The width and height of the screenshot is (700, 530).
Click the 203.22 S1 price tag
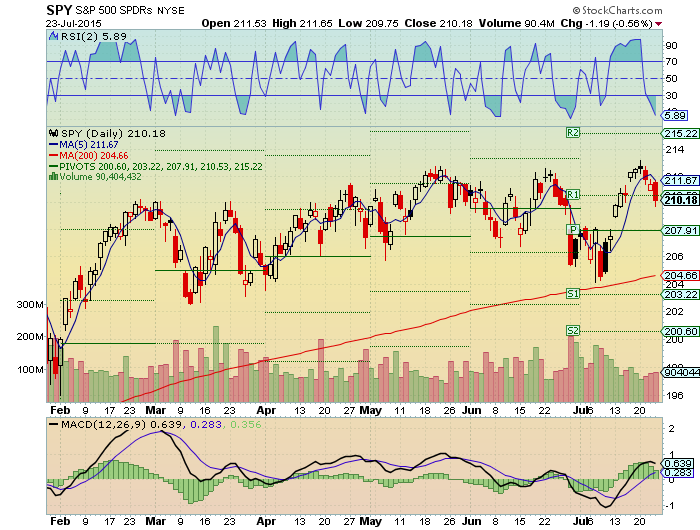point(680,294)
